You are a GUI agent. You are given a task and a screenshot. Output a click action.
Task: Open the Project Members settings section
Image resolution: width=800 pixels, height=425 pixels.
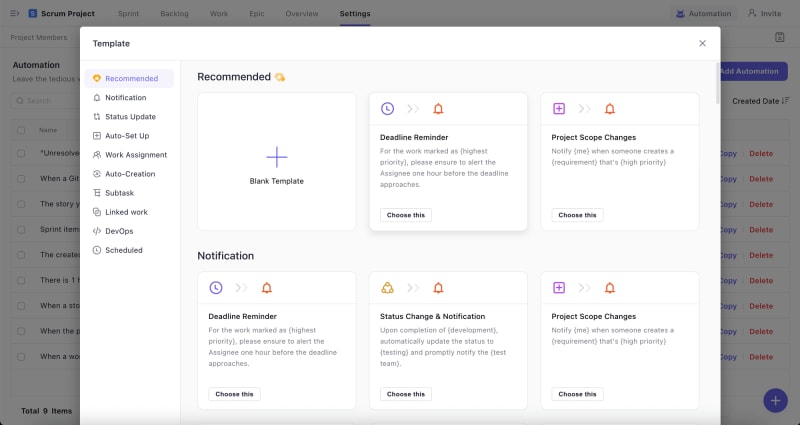pyautogui.click(x=39, y=37)
